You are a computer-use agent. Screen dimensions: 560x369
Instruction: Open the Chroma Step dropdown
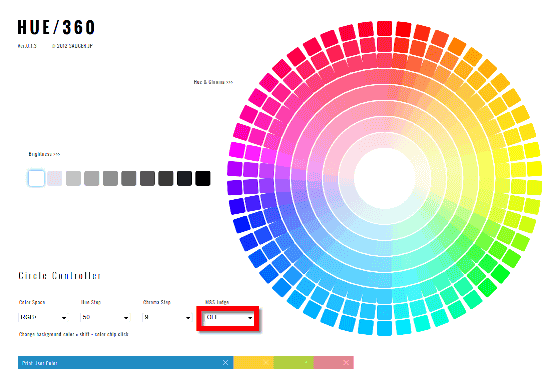click(x=167, y=317)
